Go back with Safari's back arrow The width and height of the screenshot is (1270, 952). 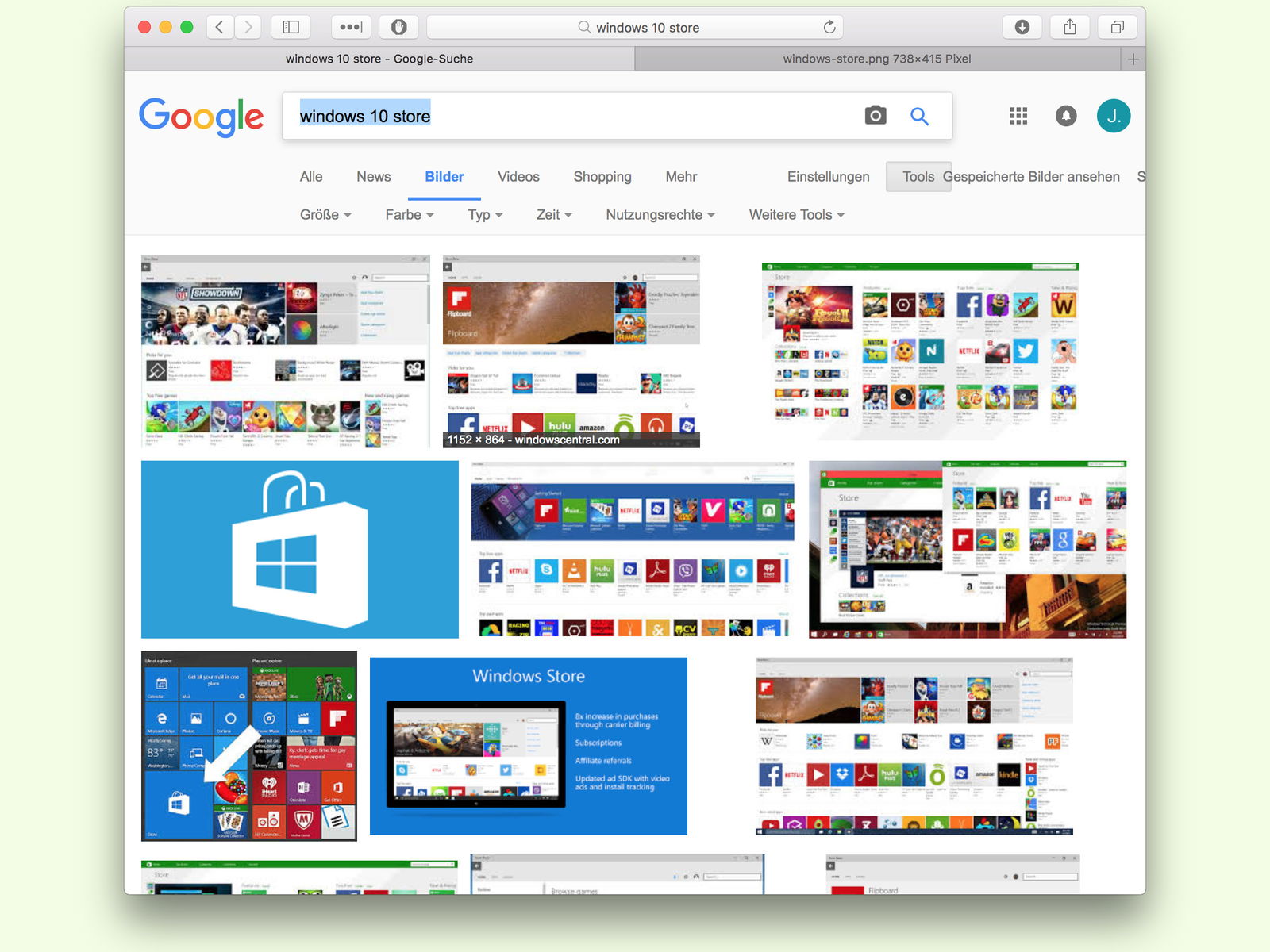(x=220, y=27)
